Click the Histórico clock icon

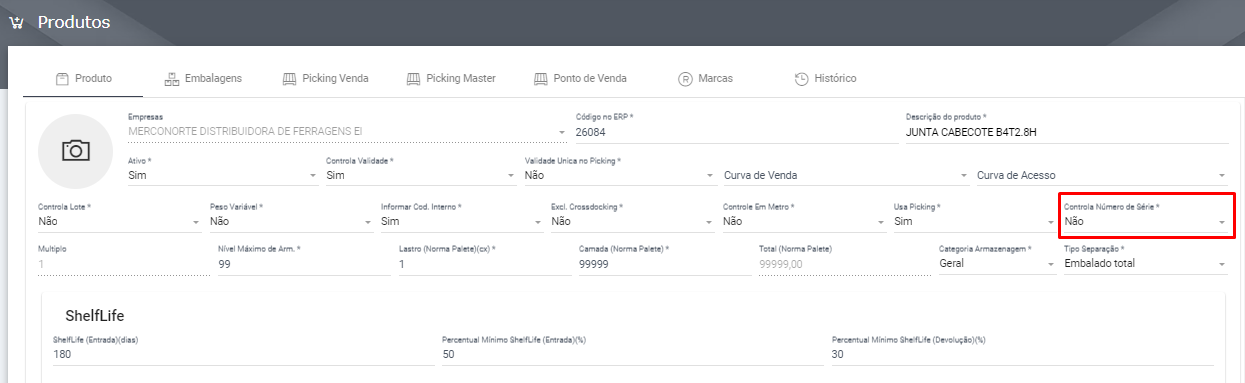point(801,78)
